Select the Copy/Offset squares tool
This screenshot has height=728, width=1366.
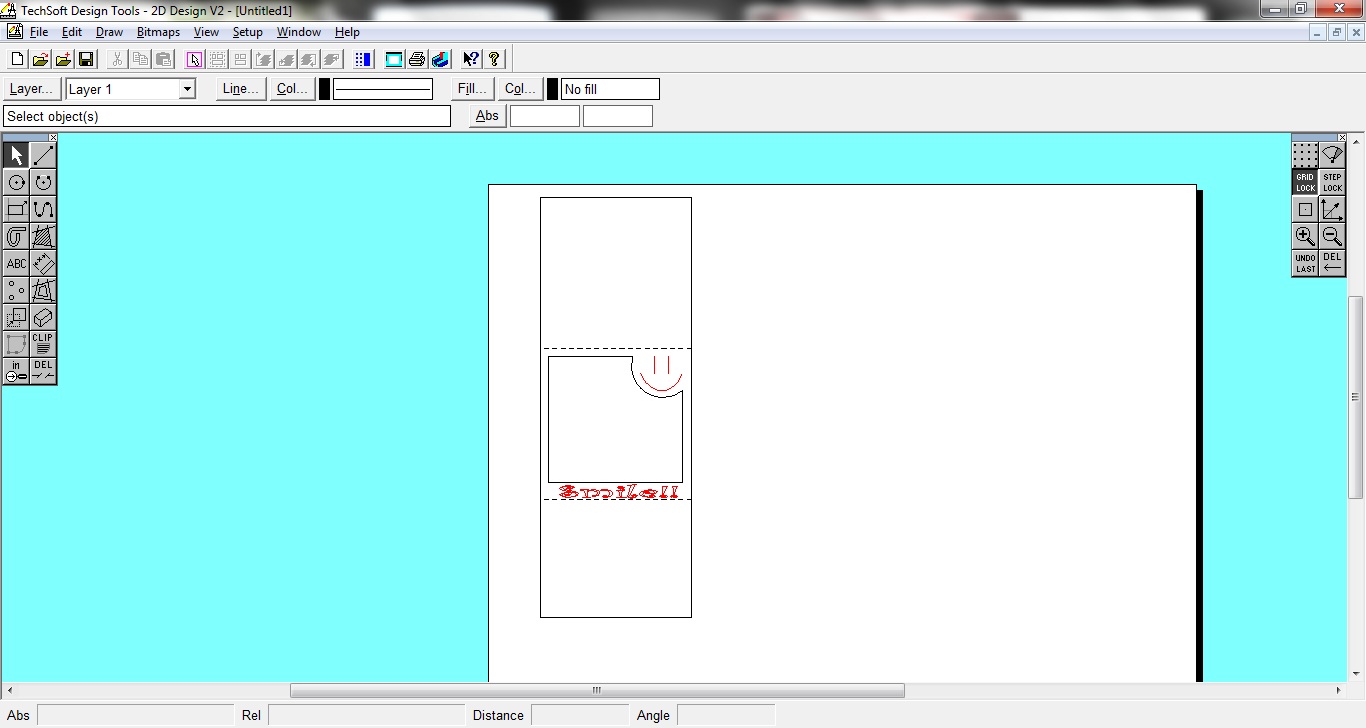[x=16, y=317]
